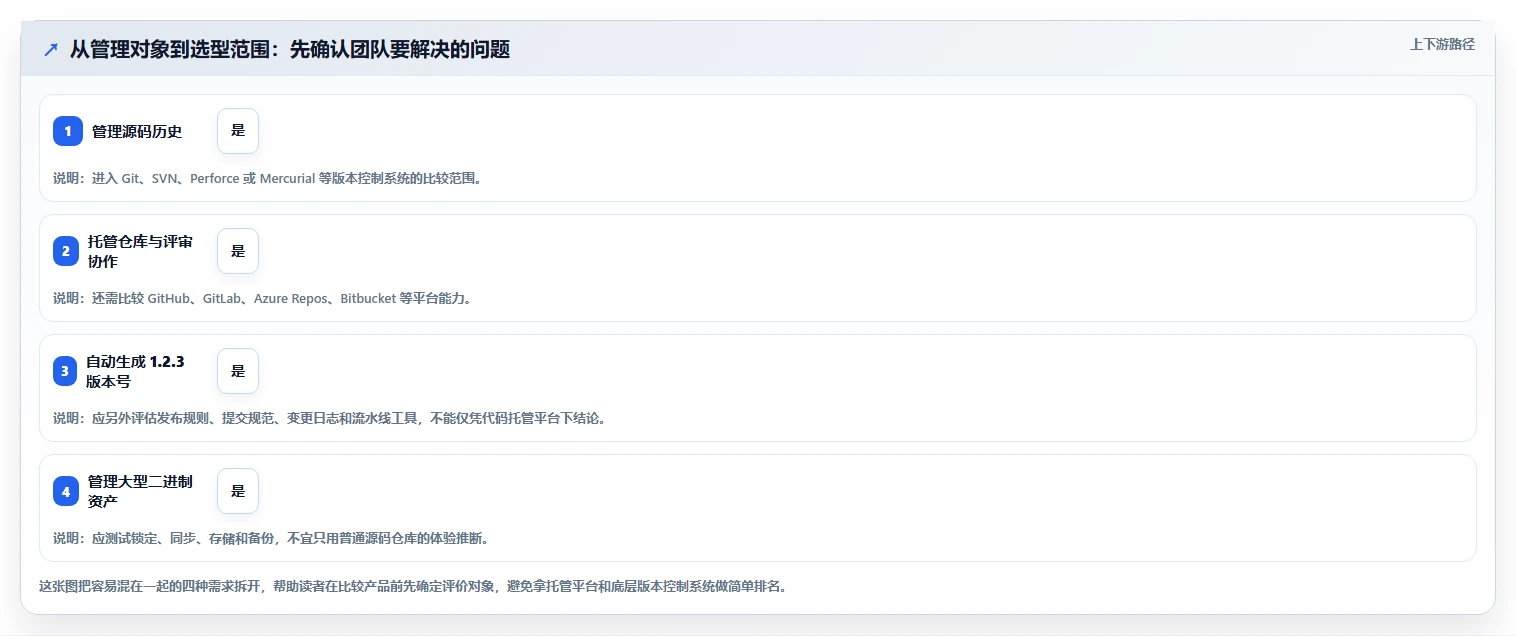Click 是 button next to 管理源码历史
Viewport: 1516px width, 636px height.
pyautogui.click(x=238, y=131)
